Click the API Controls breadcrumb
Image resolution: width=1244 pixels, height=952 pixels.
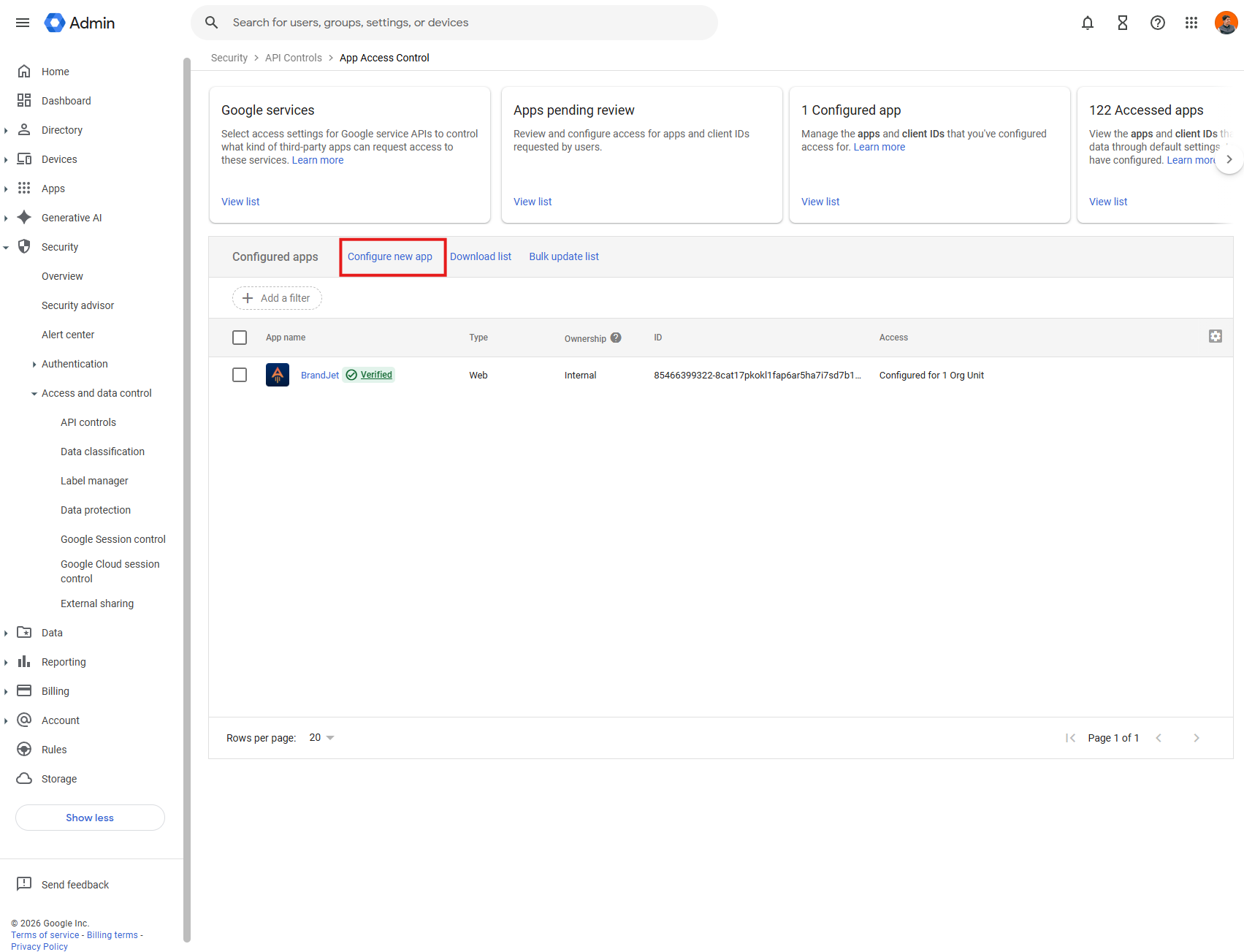click(294, 58)
